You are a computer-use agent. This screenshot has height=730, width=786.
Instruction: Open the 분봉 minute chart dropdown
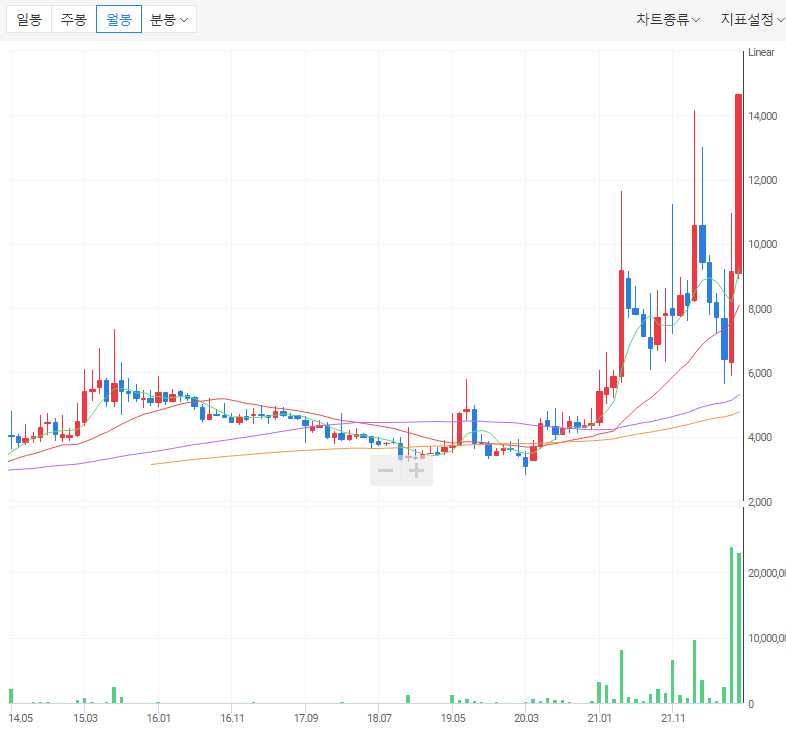click(169, 20)
